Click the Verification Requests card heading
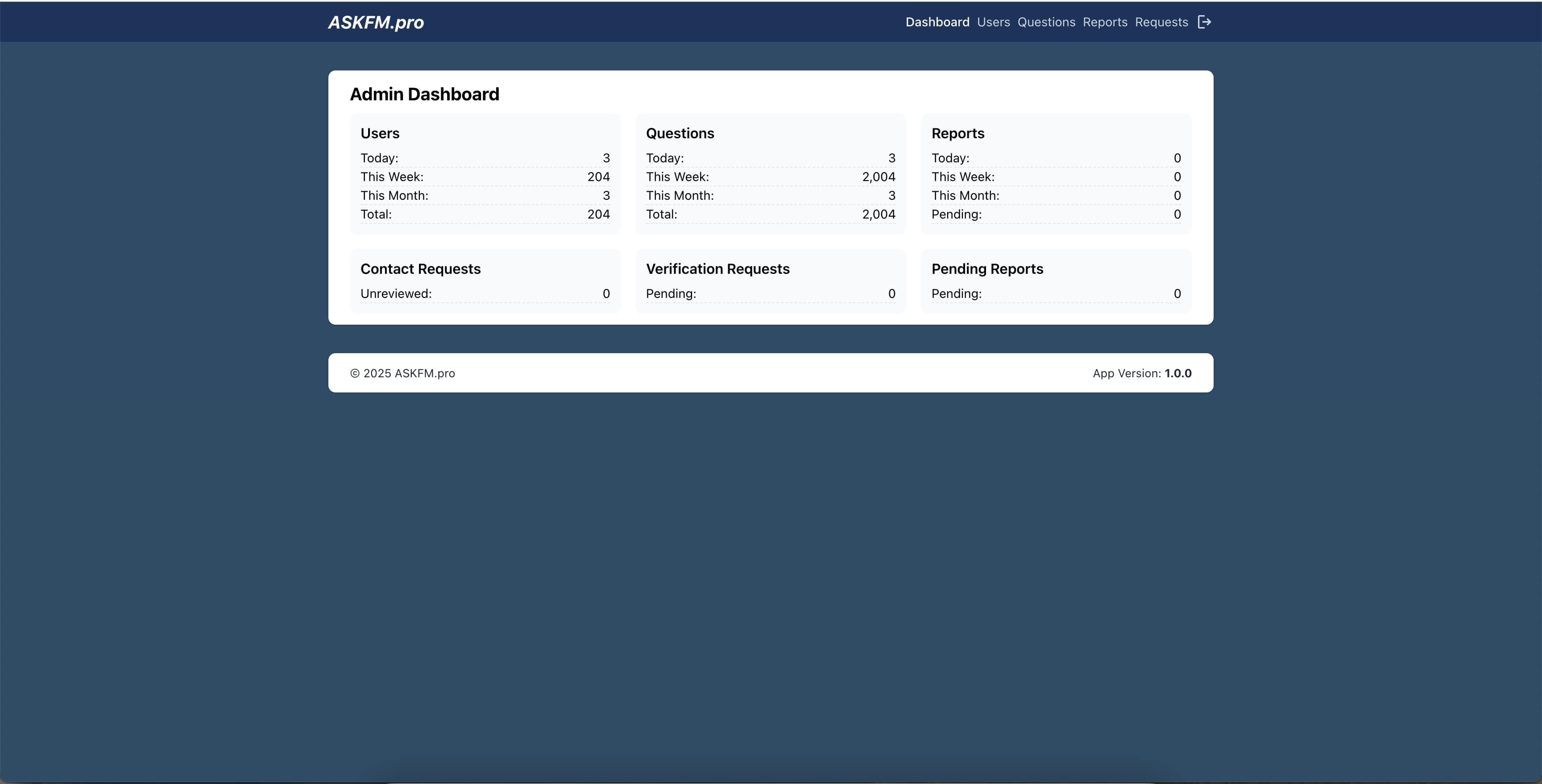 pos(717,269)
